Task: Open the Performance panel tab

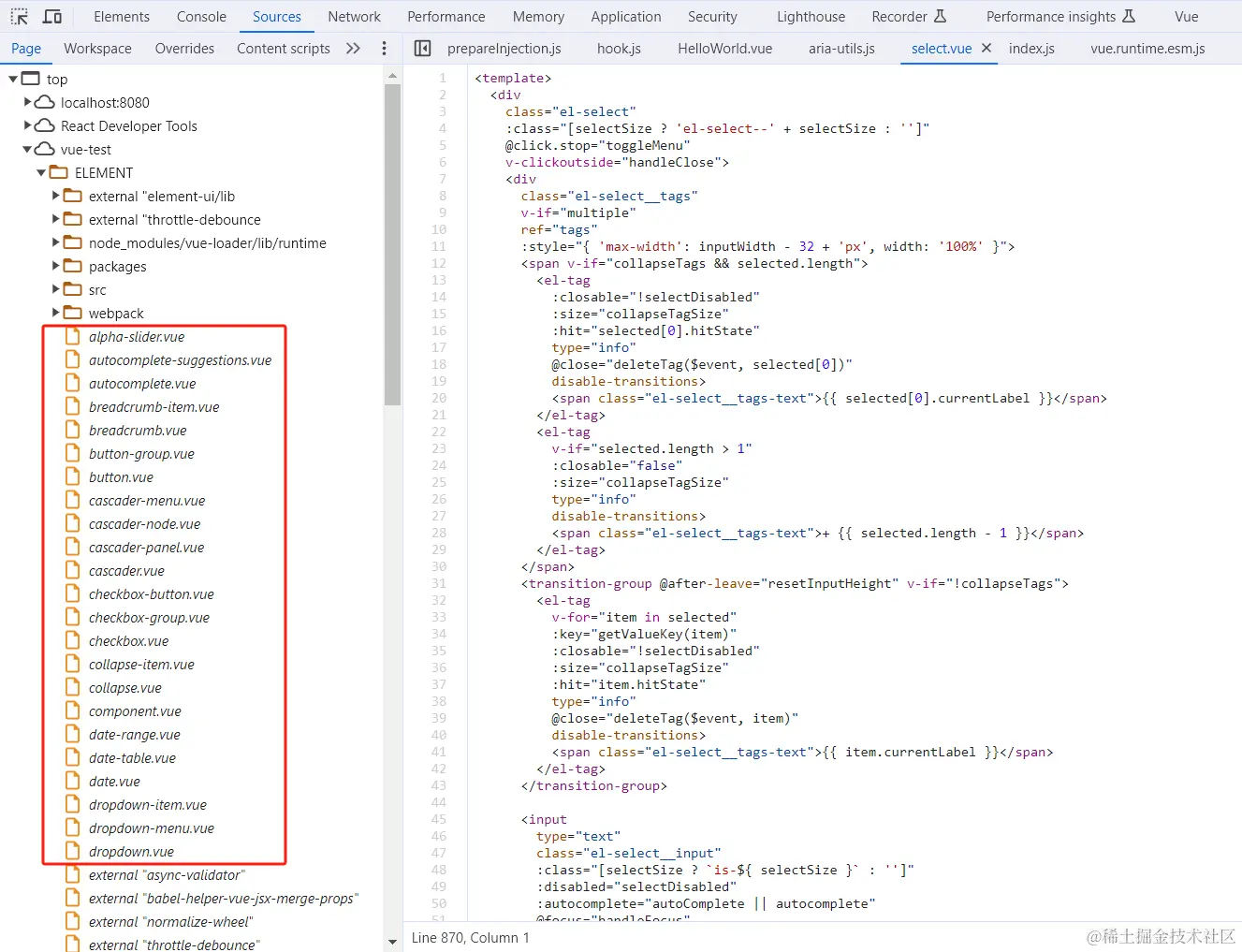Action: (x=446, y=17)
